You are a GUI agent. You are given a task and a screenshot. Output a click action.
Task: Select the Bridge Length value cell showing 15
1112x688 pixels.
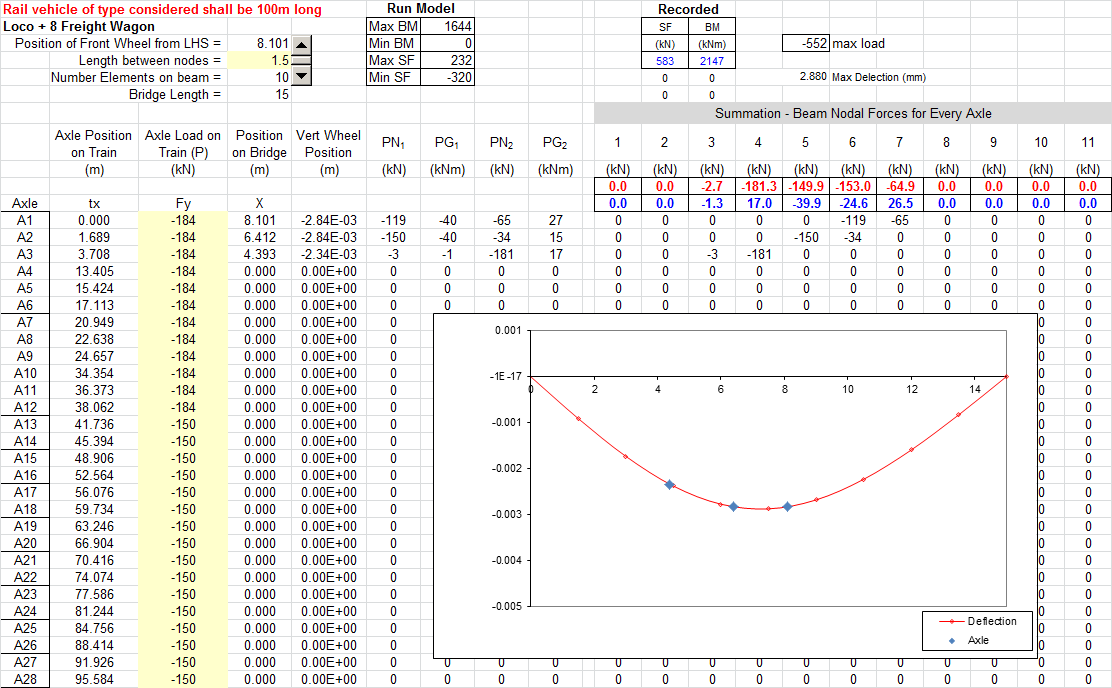pyautogui.click(x=283, y=93)
